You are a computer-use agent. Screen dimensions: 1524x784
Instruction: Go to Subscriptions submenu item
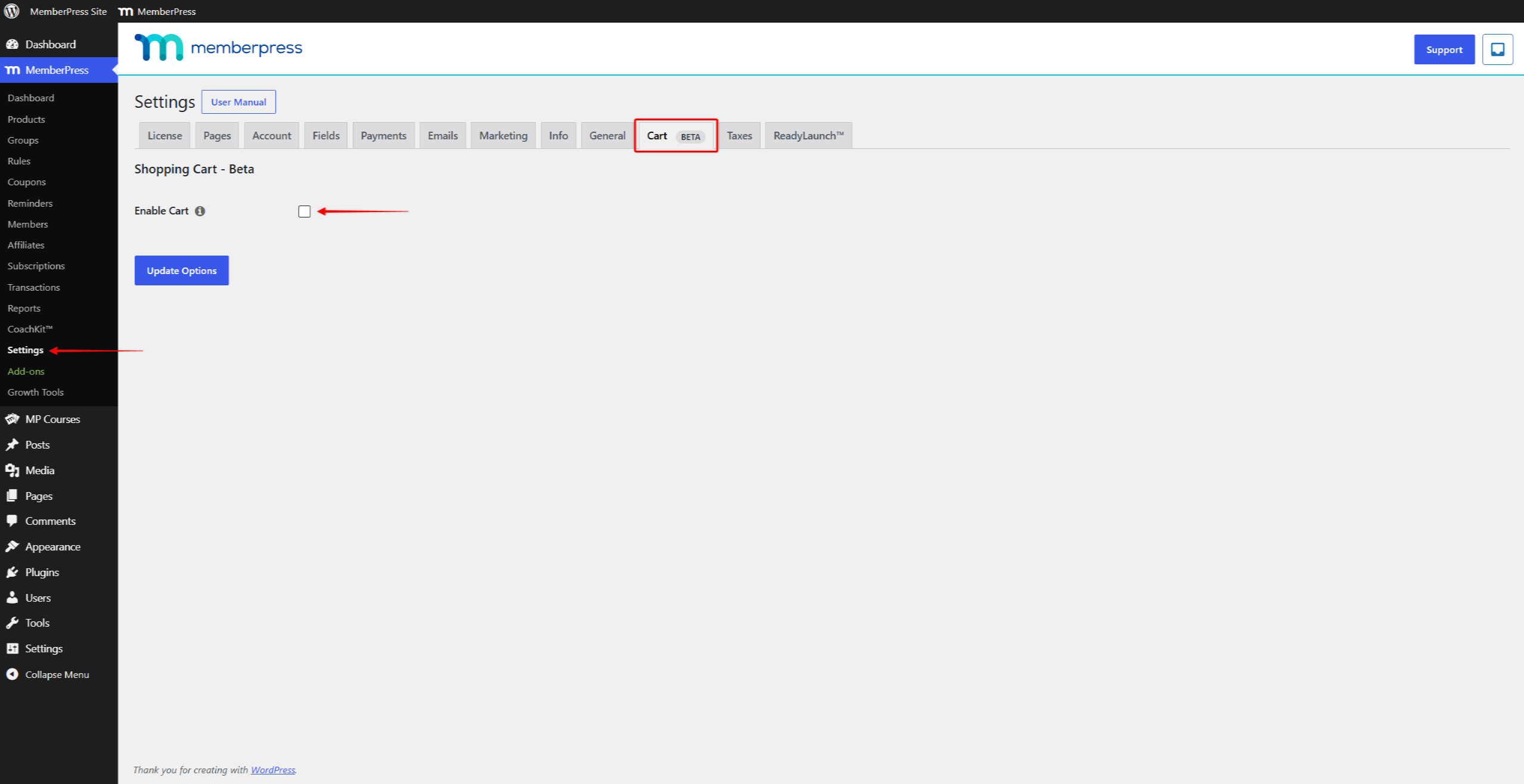coord(36,266)
